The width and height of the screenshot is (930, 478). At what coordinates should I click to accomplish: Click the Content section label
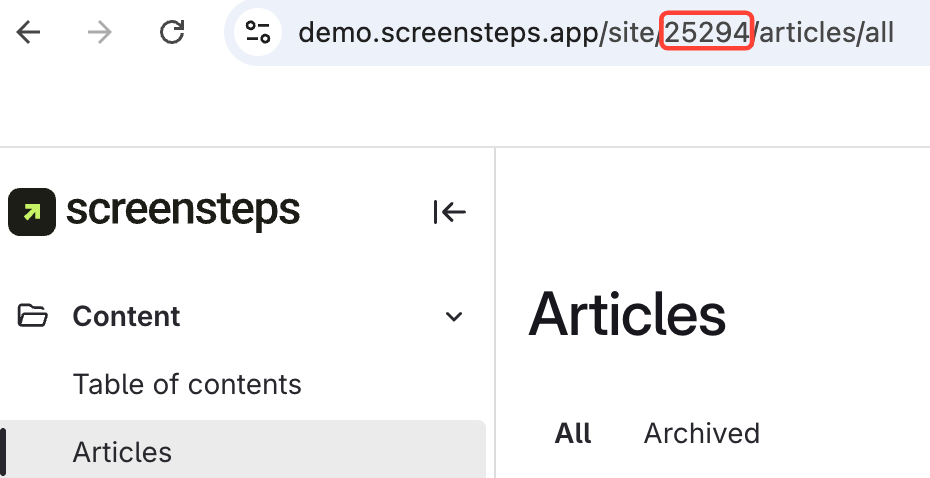pyautogui.click(x=126, y=317)
